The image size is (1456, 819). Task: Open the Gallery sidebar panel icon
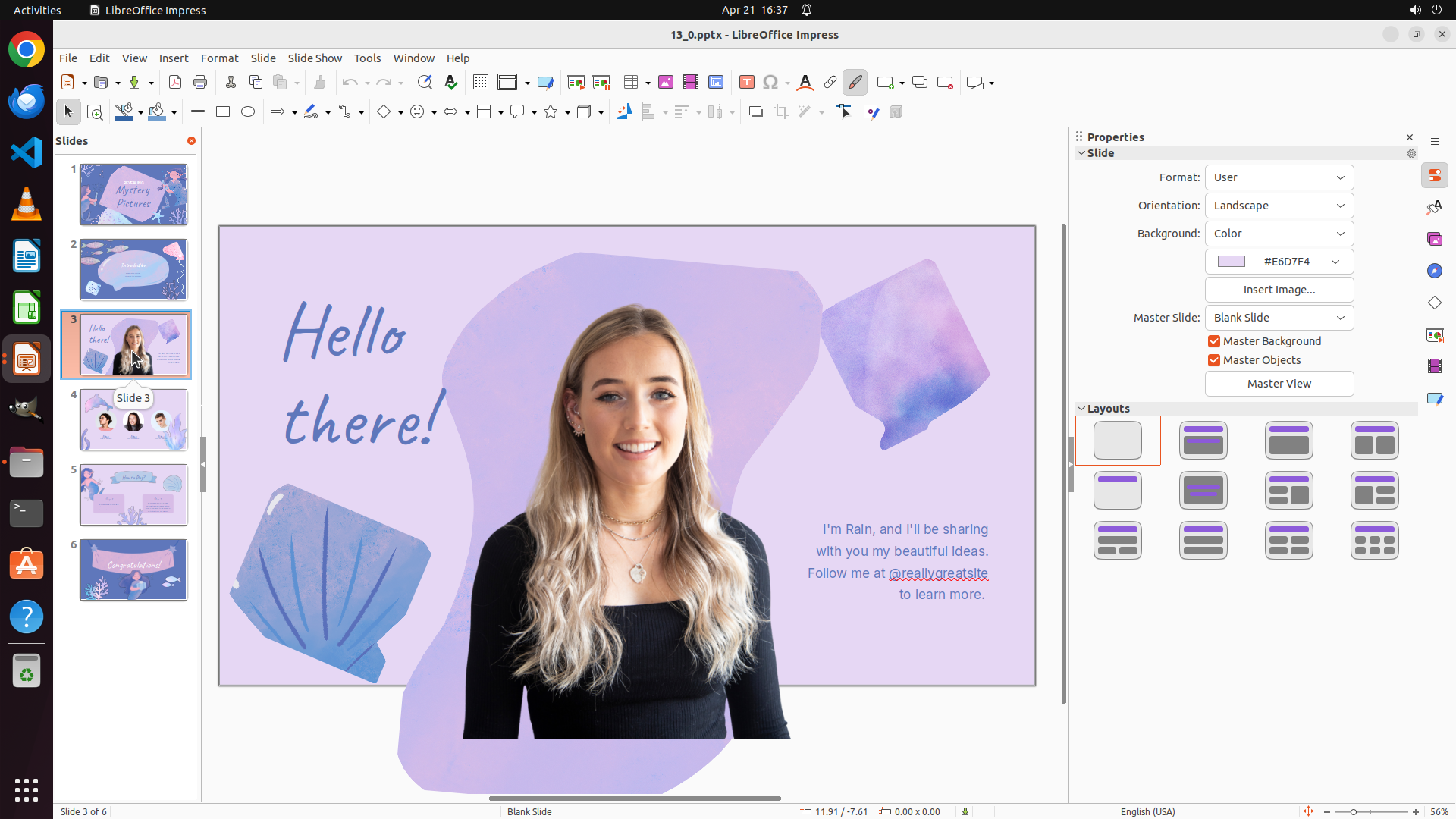click(x=1435, y=240)
